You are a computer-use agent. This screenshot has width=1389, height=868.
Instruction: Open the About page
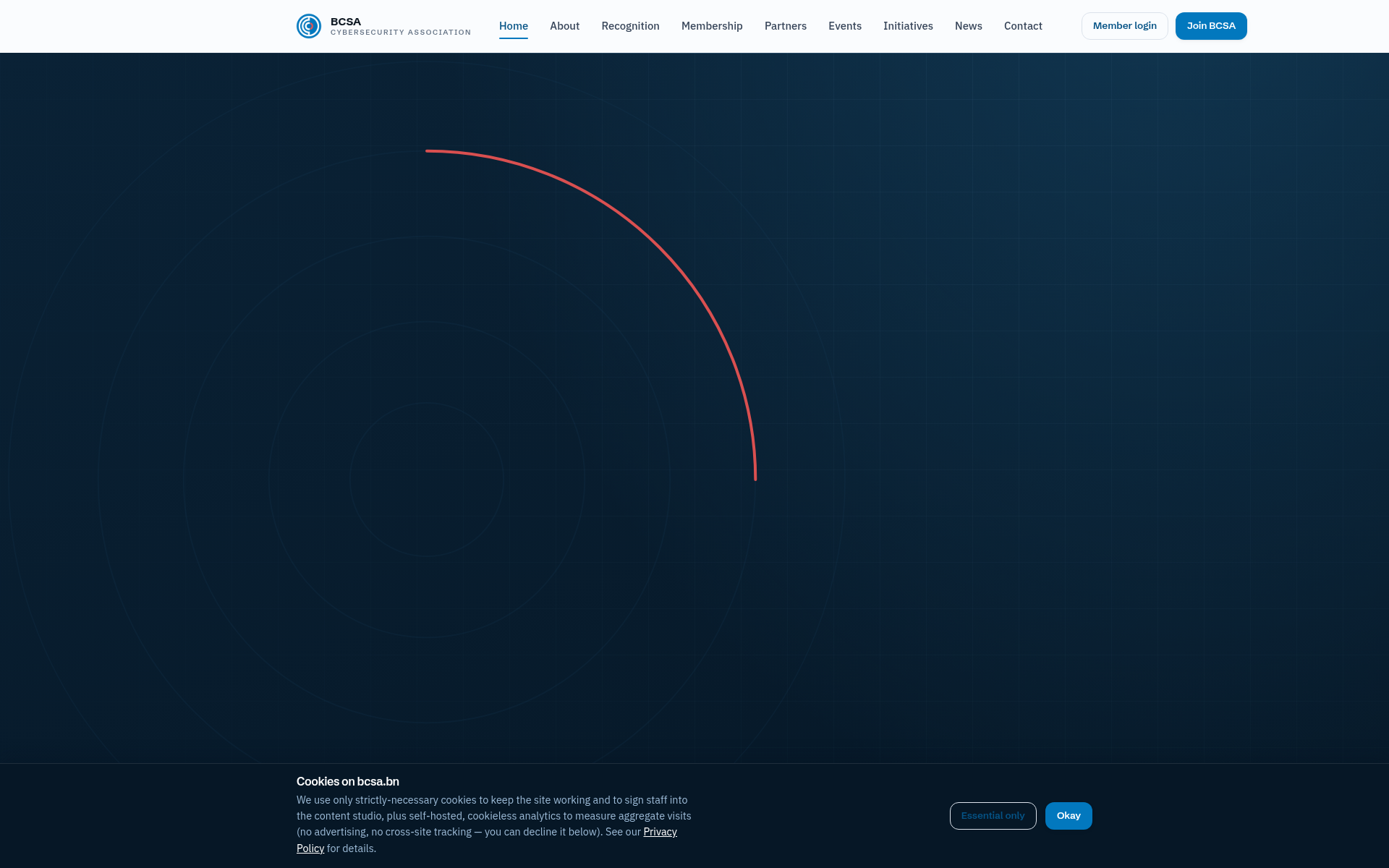tap(564, 26)
